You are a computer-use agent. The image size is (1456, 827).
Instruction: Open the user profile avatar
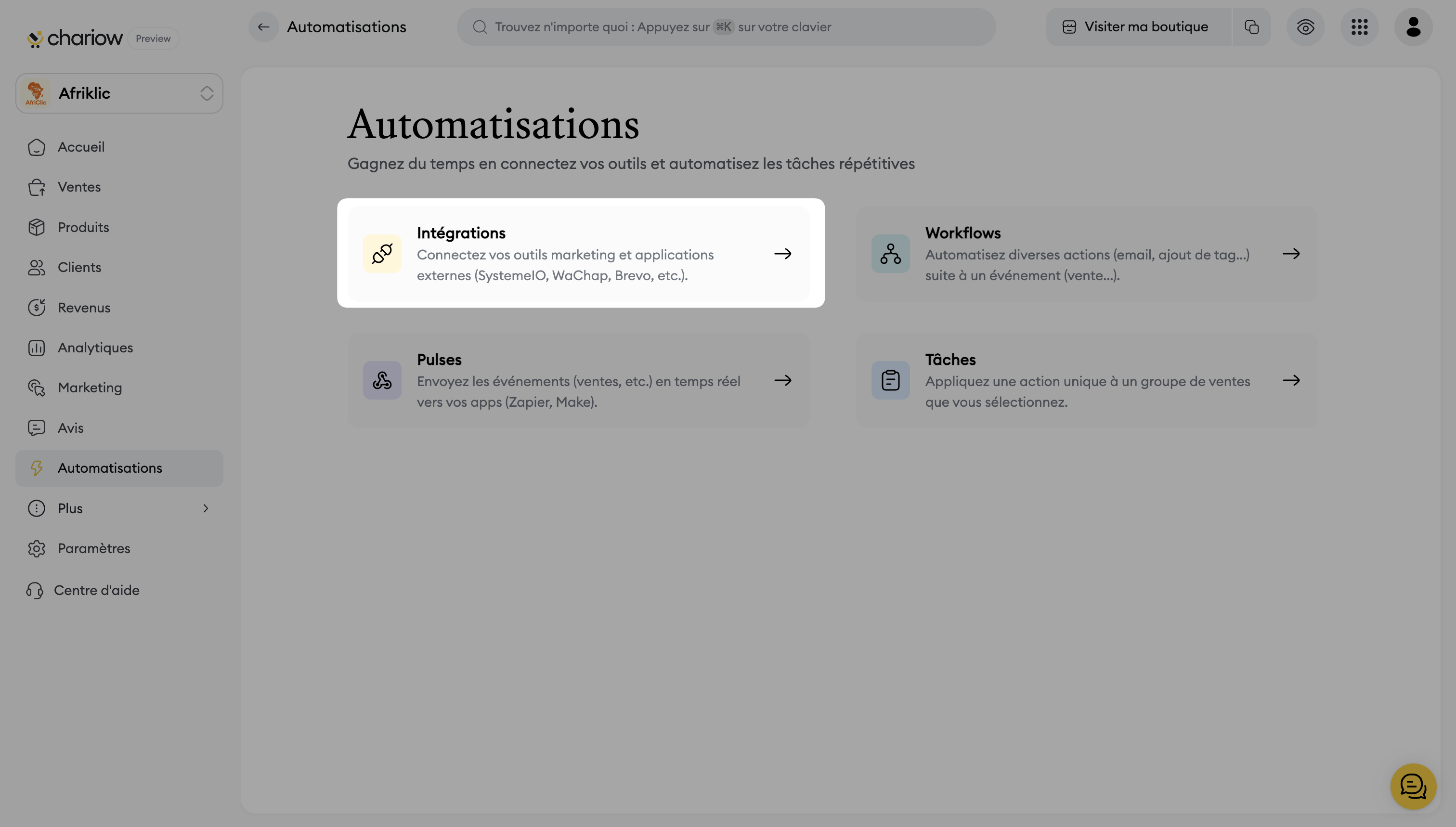1413,26
